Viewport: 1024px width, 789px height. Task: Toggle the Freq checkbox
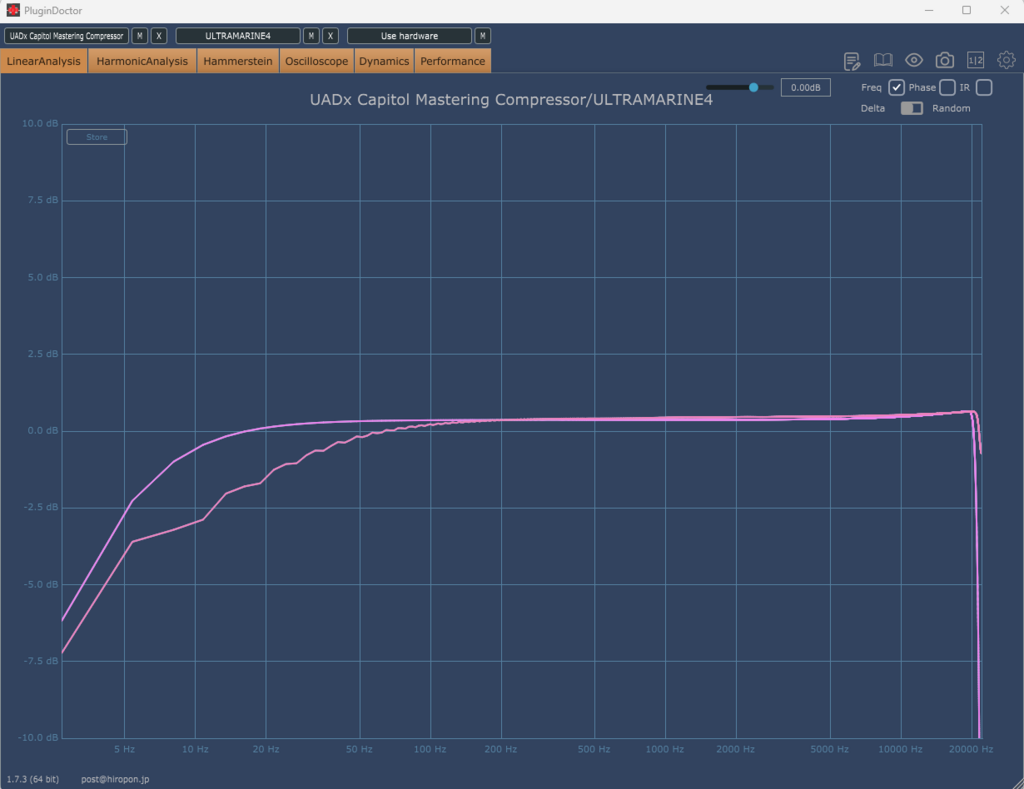click(896, 88)
